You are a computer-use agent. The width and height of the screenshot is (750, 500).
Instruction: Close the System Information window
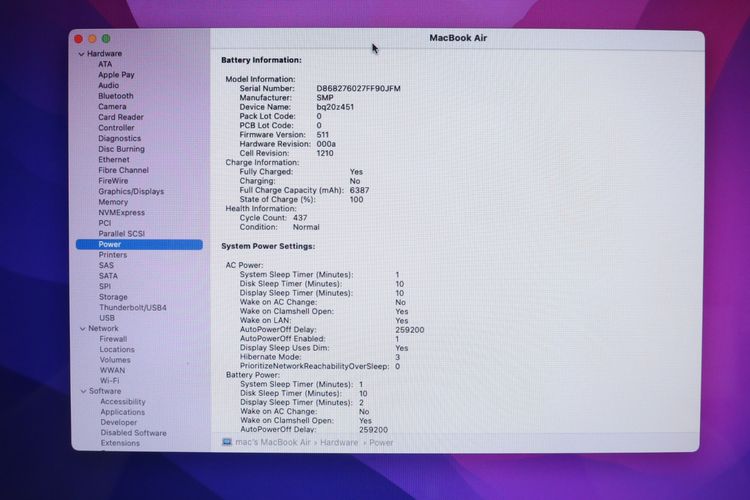coord(79,39)
